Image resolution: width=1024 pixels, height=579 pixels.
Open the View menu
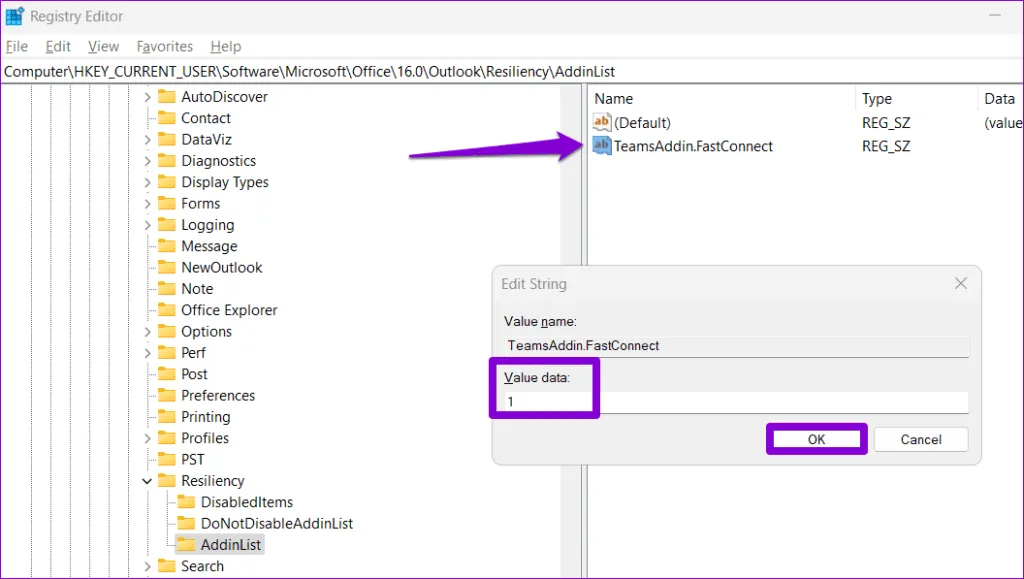click(103, 46)
